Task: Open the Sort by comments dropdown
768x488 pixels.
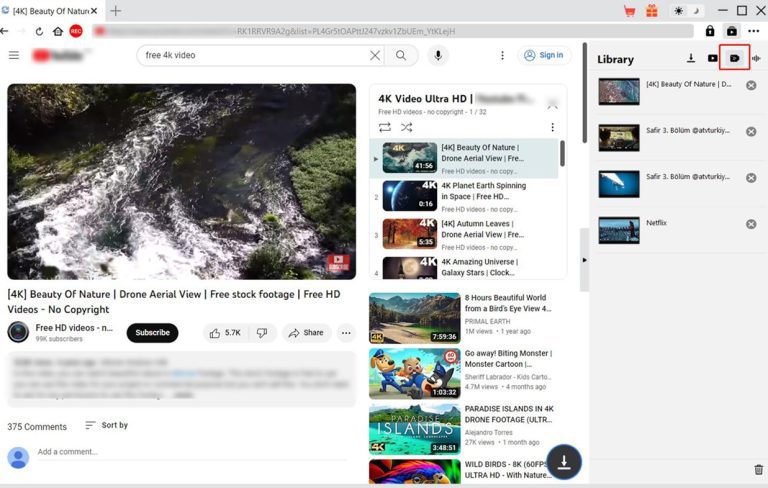Action: tap(106, 425)
